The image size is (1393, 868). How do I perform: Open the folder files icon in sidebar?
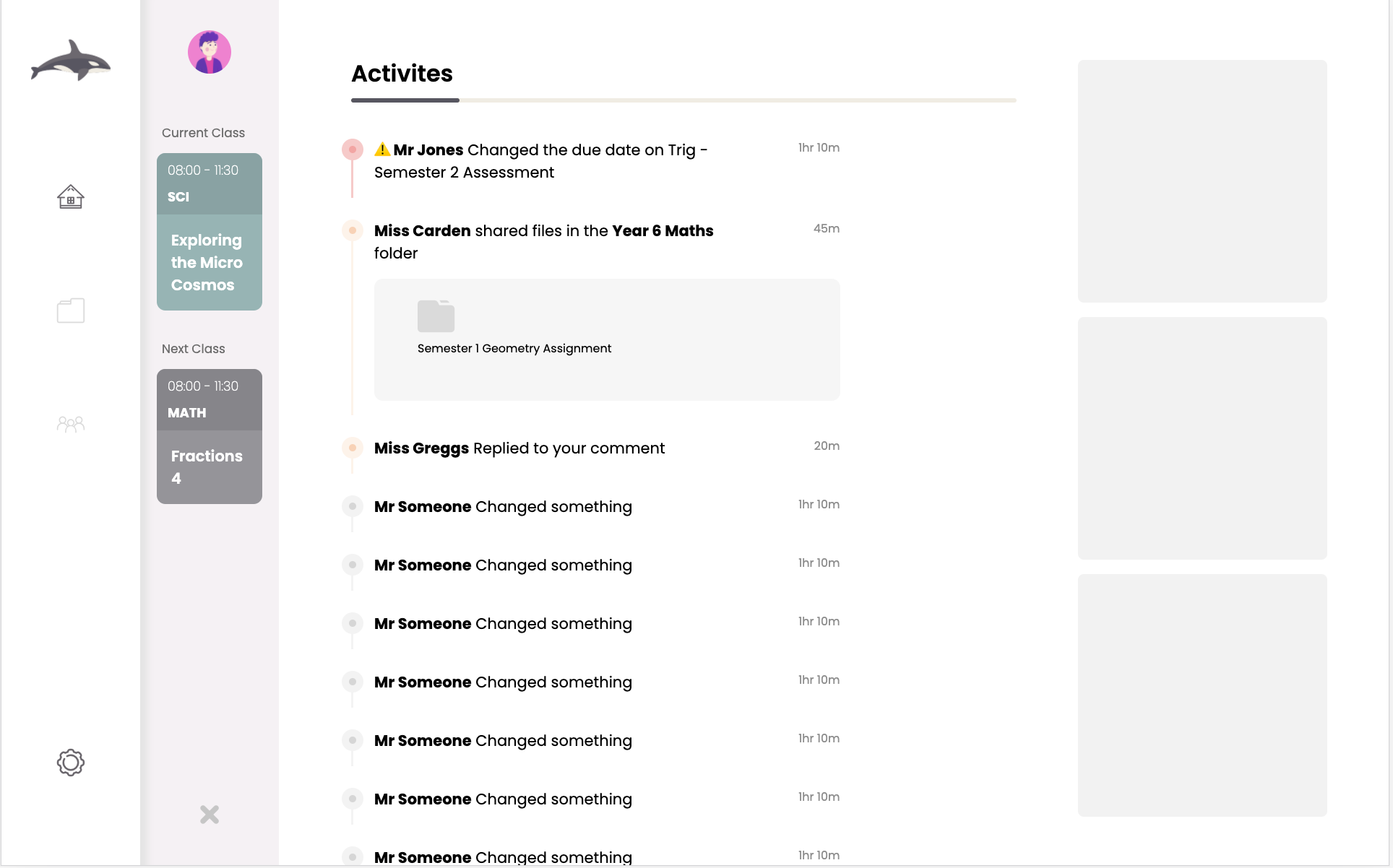(x=71, y=311)
